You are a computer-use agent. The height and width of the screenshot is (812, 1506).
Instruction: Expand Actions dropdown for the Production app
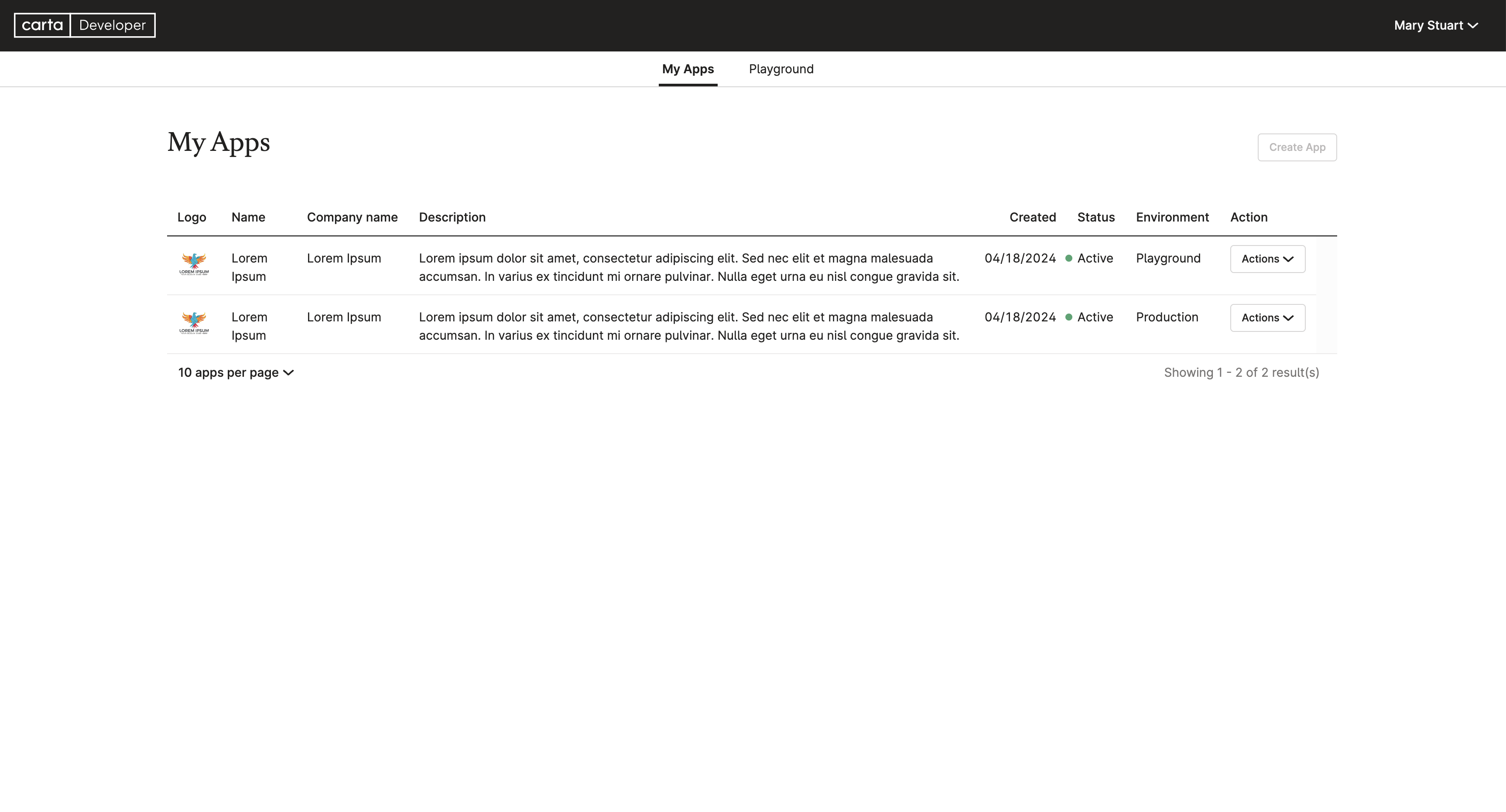point(1267,318)
